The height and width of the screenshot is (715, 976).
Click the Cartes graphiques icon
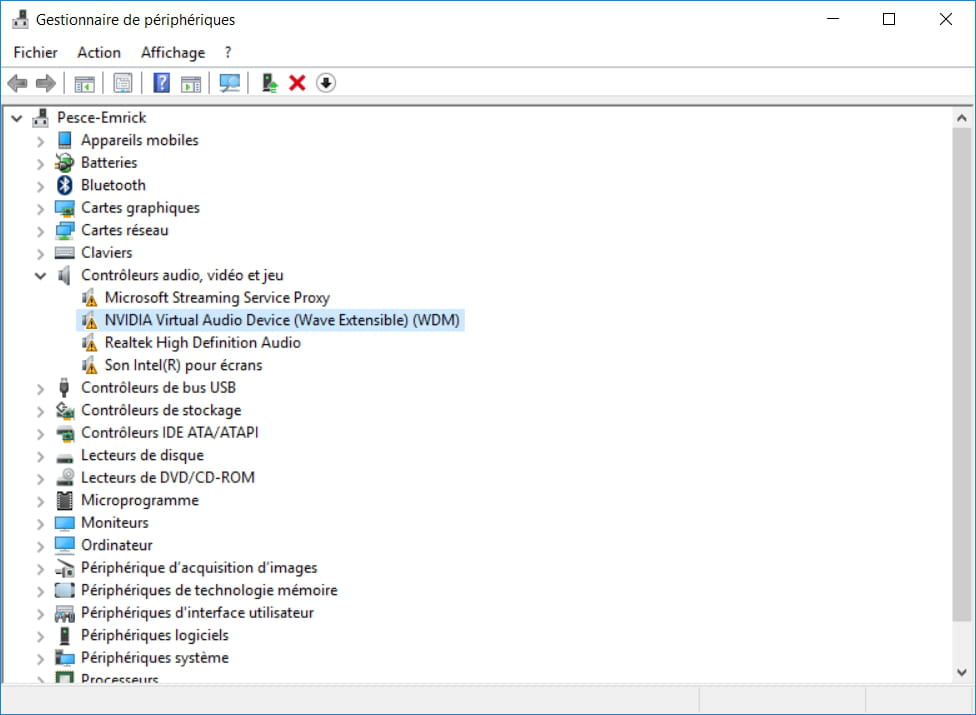[65, 208]
